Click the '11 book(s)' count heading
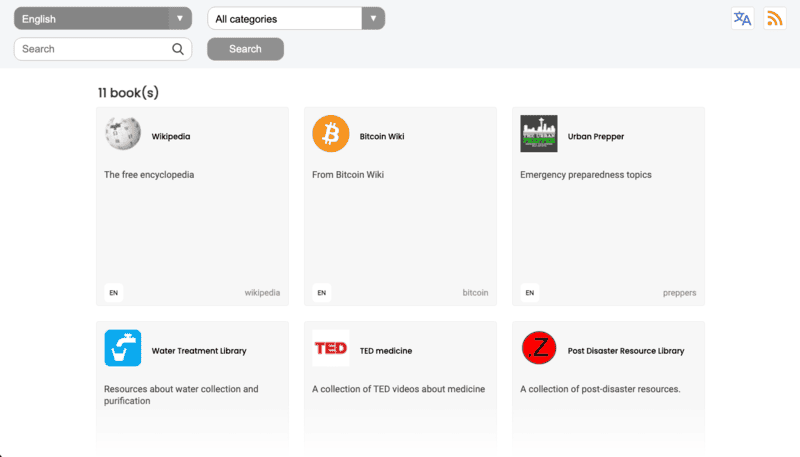The image size is (800, 457). 128,92
